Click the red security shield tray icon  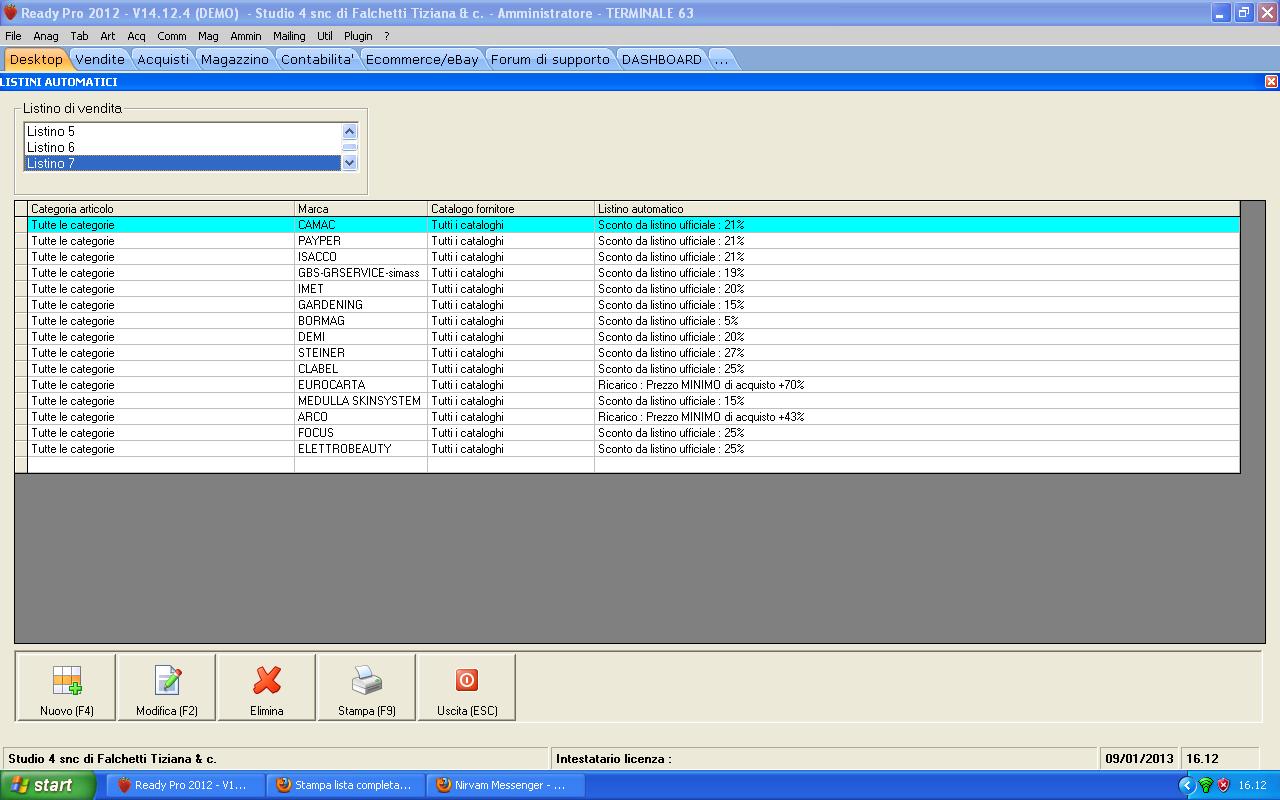(1223, 785)
